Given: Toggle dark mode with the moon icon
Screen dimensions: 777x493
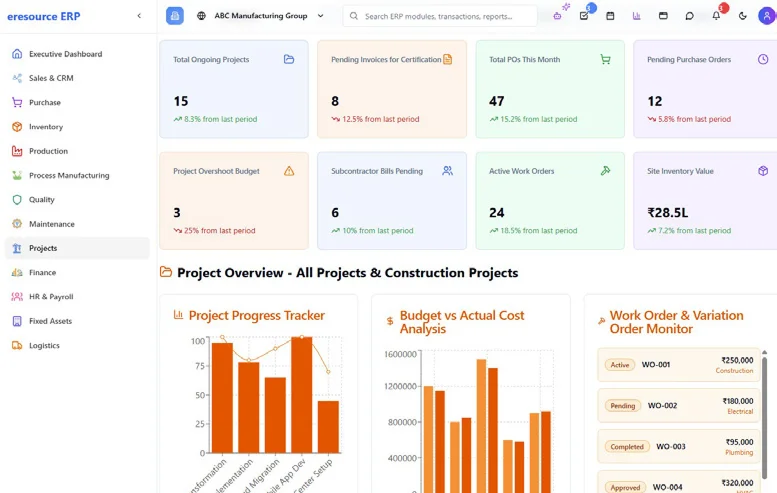Looking at the screenshot, I should click(x=743, y=16).
